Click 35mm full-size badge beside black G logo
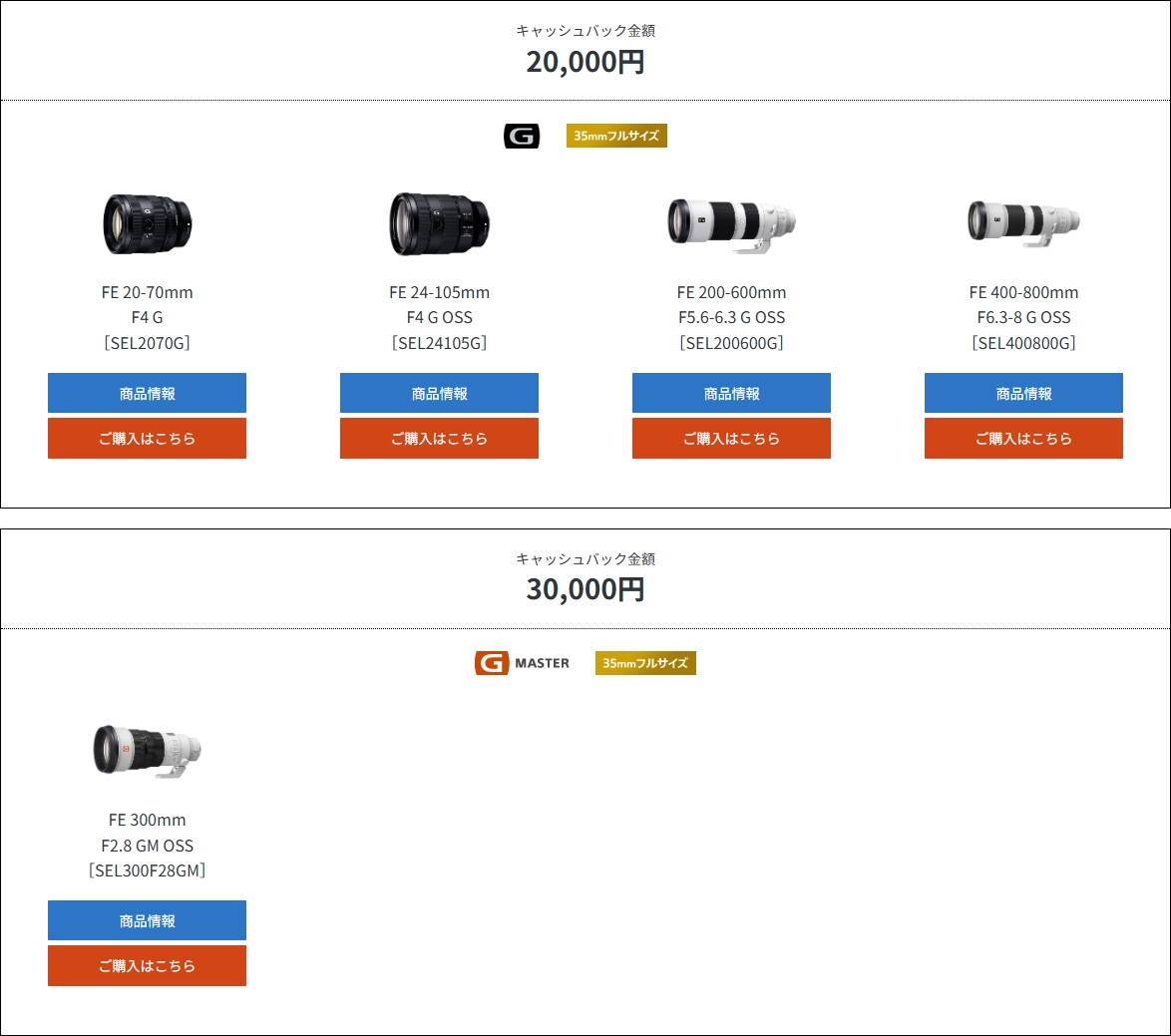The width and height of the screenshot is (1171, 1036). coord(616,136)
